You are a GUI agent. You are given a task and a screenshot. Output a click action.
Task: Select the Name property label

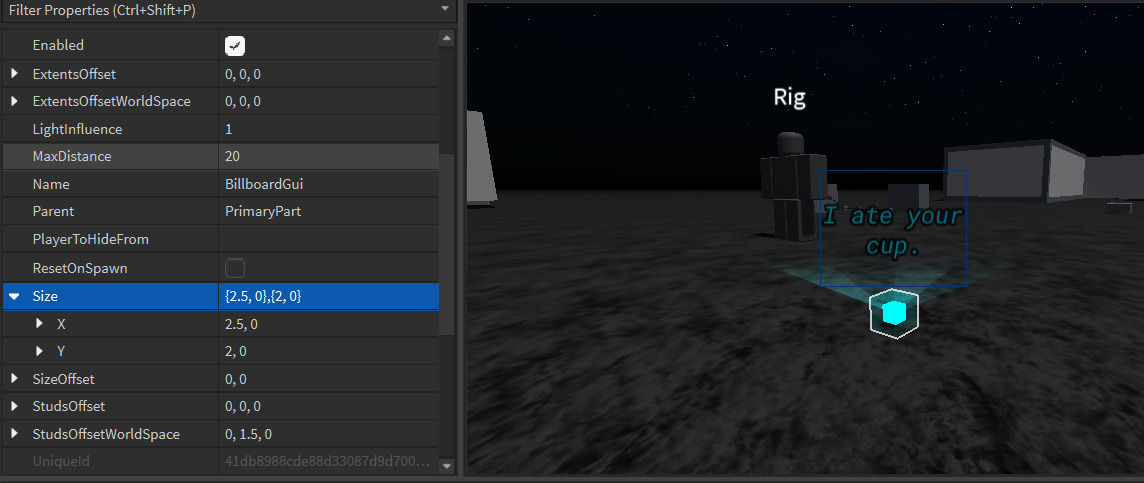(x=51, y=185)
